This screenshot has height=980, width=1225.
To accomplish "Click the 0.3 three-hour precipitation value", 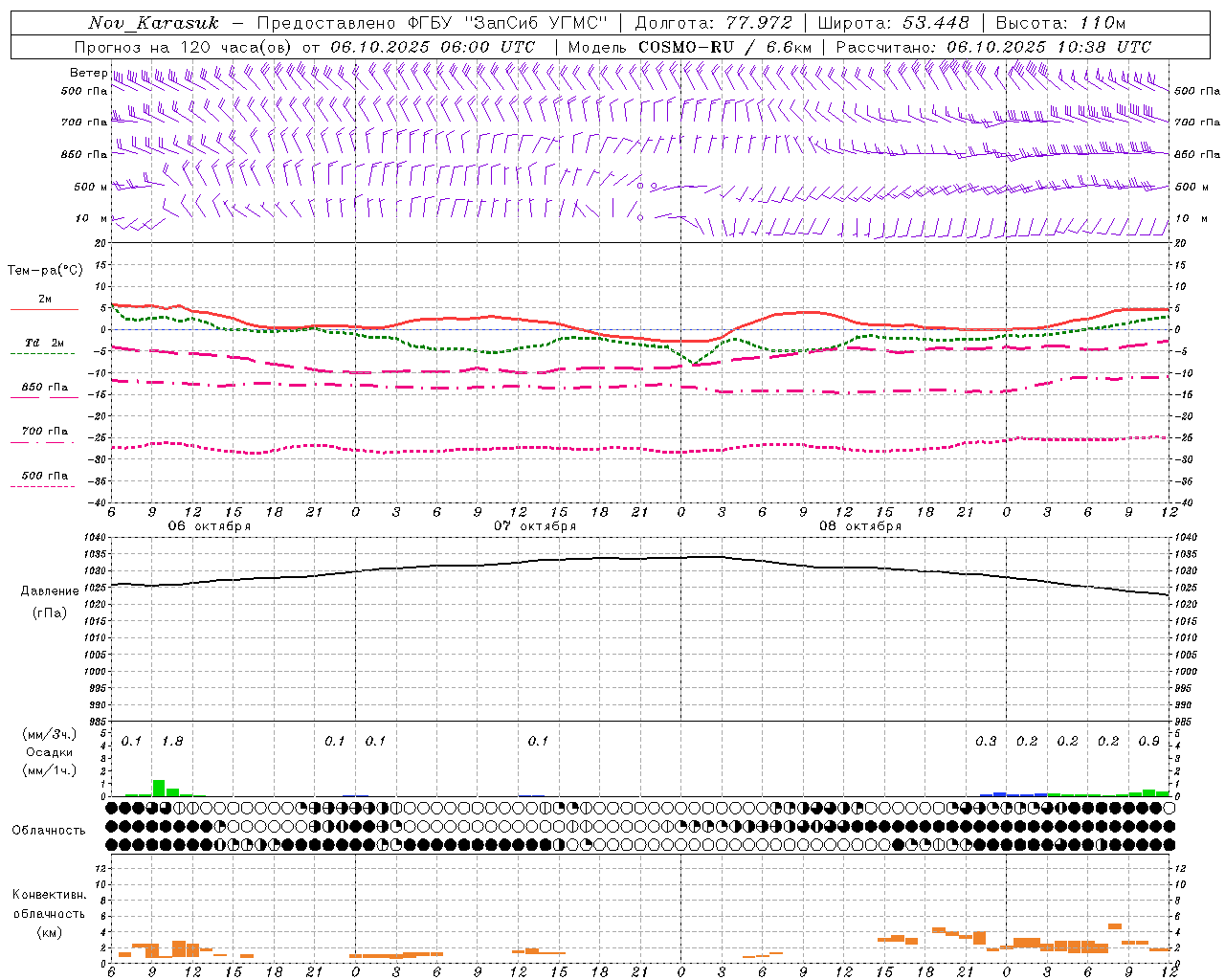I will [986, 742].
